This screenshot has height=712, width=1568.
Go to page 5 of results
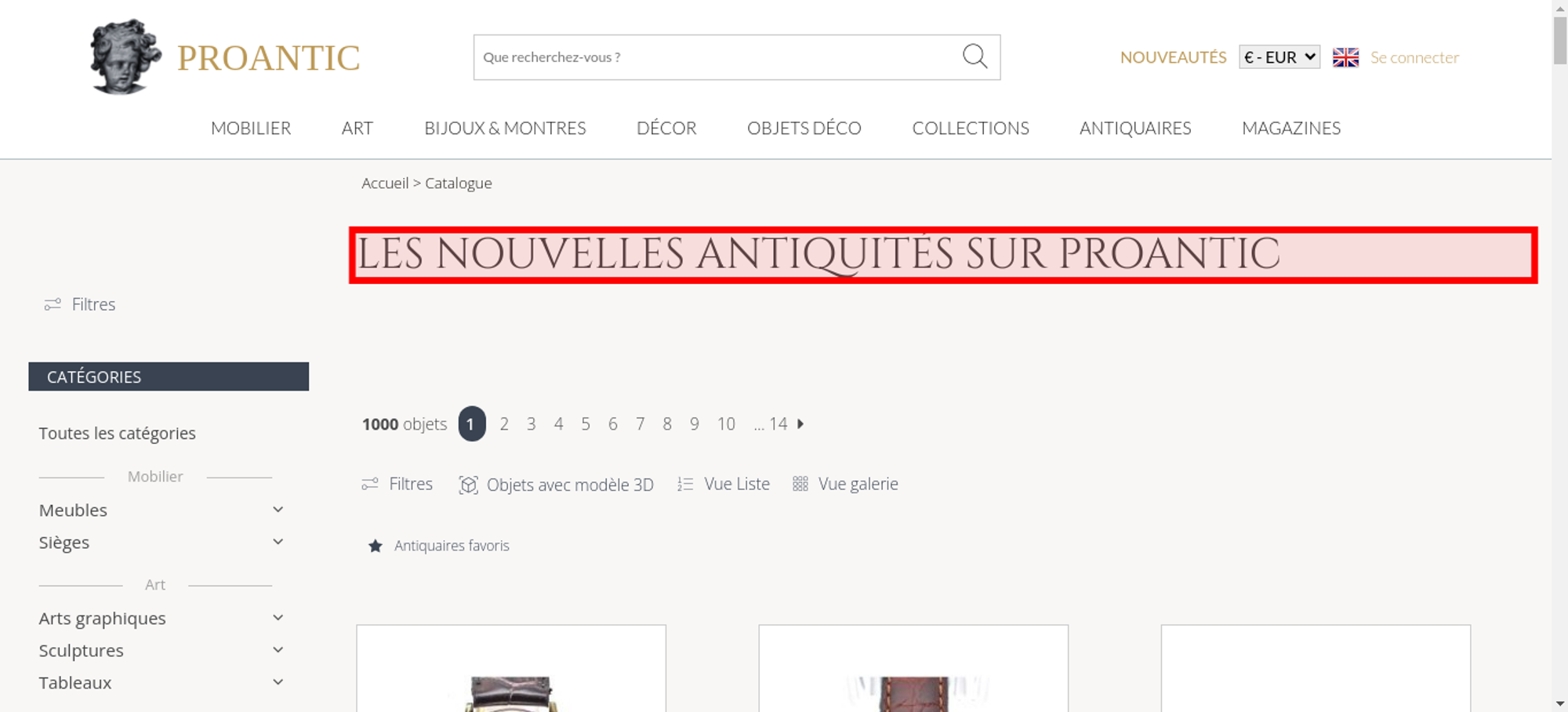click(586, 424)
